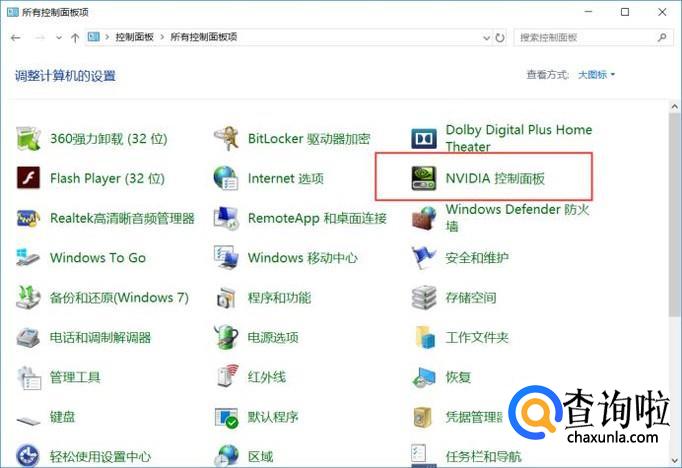The height and width of the screenshot is (468, 682).
Task: Open the 默认程序 icon
Action: click(226, 417)
